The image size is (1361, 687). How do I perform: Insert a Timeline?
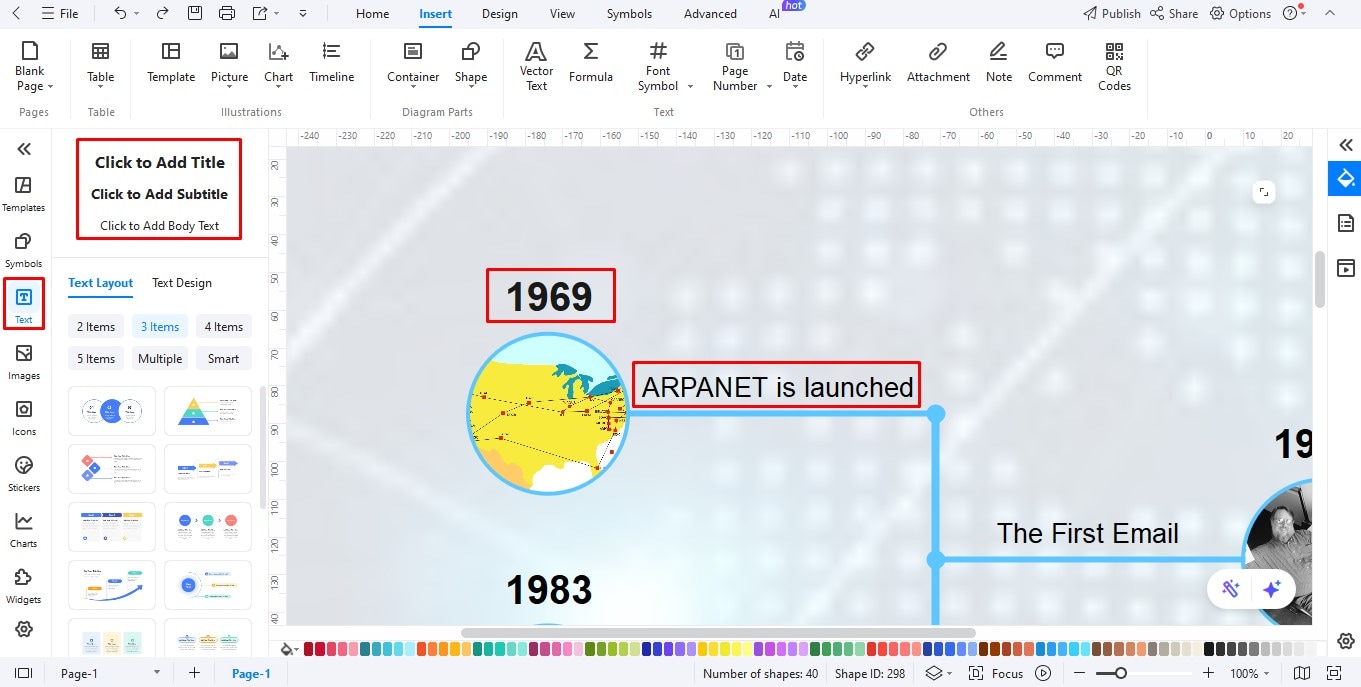coord(331,62)
